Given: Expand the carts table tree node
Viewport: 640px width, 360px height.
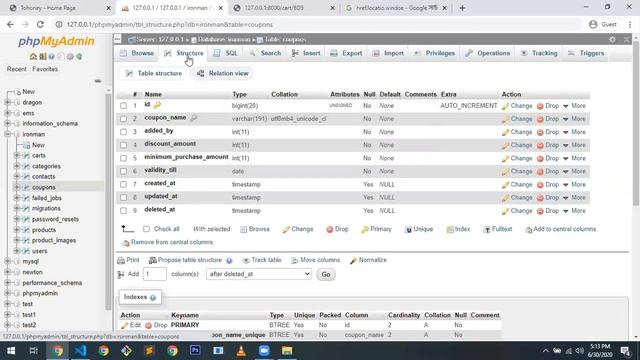Looking at the screenshot, I should [x=17, y=156].
